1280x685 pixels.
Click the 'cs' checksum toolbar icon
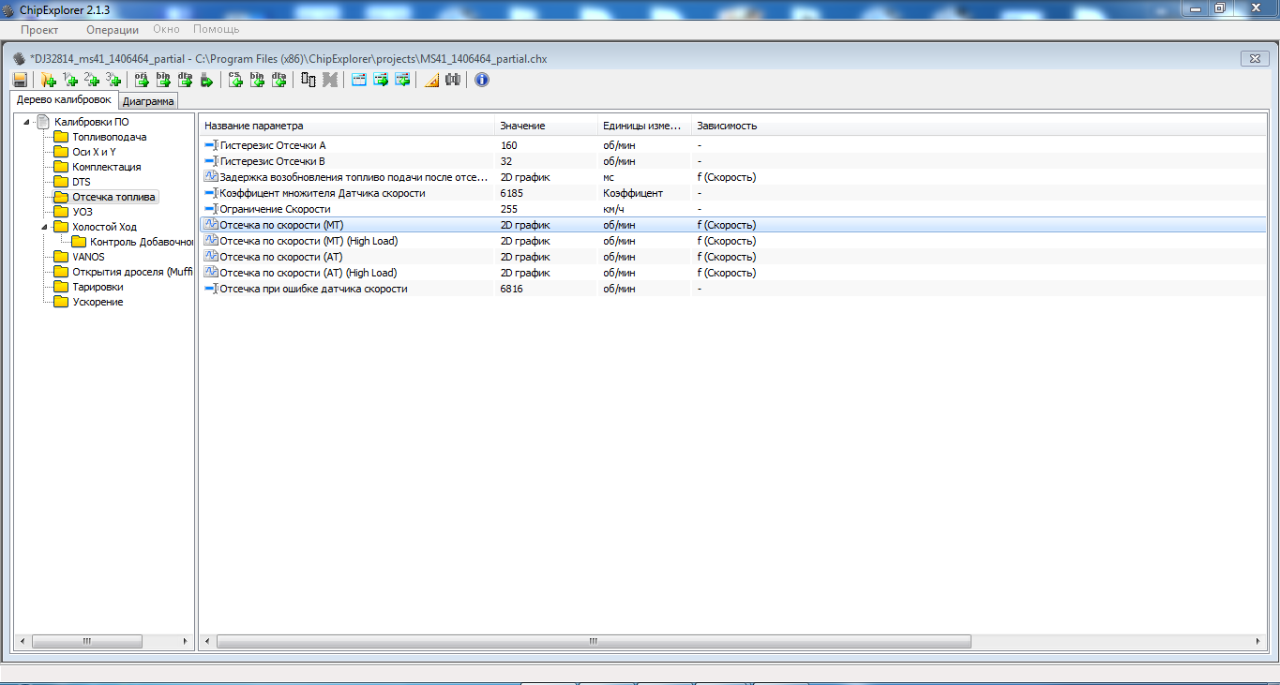(x=235, y=80)
